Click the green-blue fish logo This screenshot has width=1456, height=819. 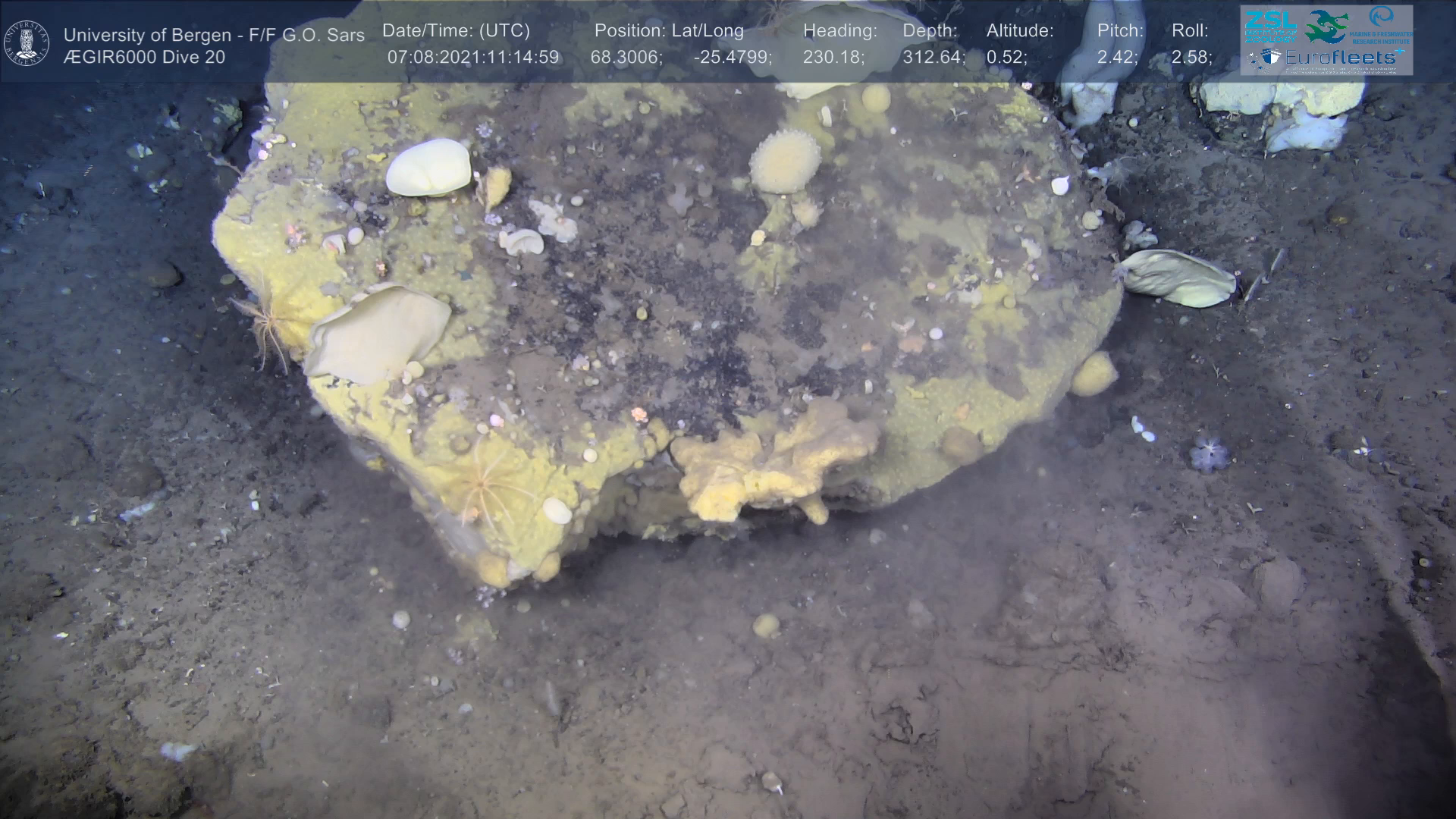1326,25
